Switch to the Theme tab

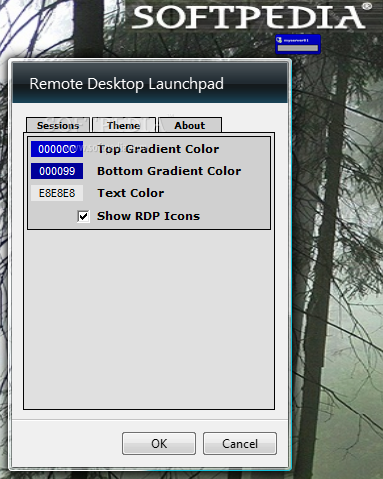pos(124,125)
